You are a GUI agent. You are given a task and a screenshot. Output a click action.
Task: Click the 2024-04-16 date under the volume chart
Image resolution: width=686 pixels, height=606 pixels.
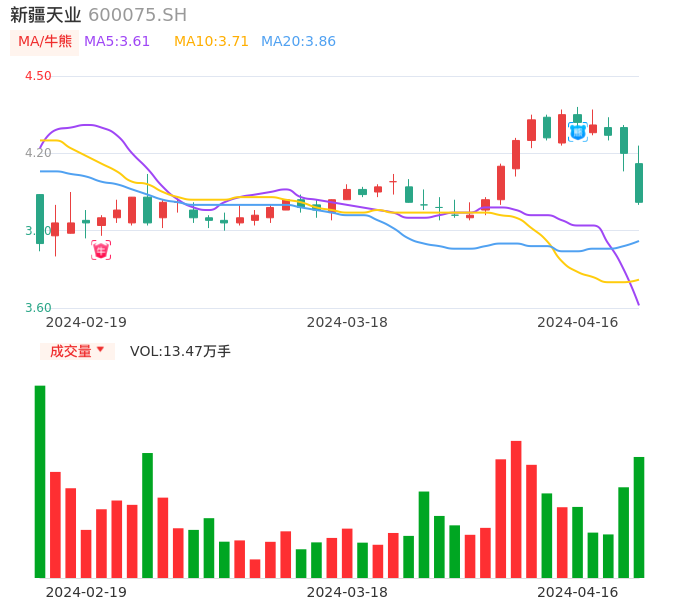(578, 592)
